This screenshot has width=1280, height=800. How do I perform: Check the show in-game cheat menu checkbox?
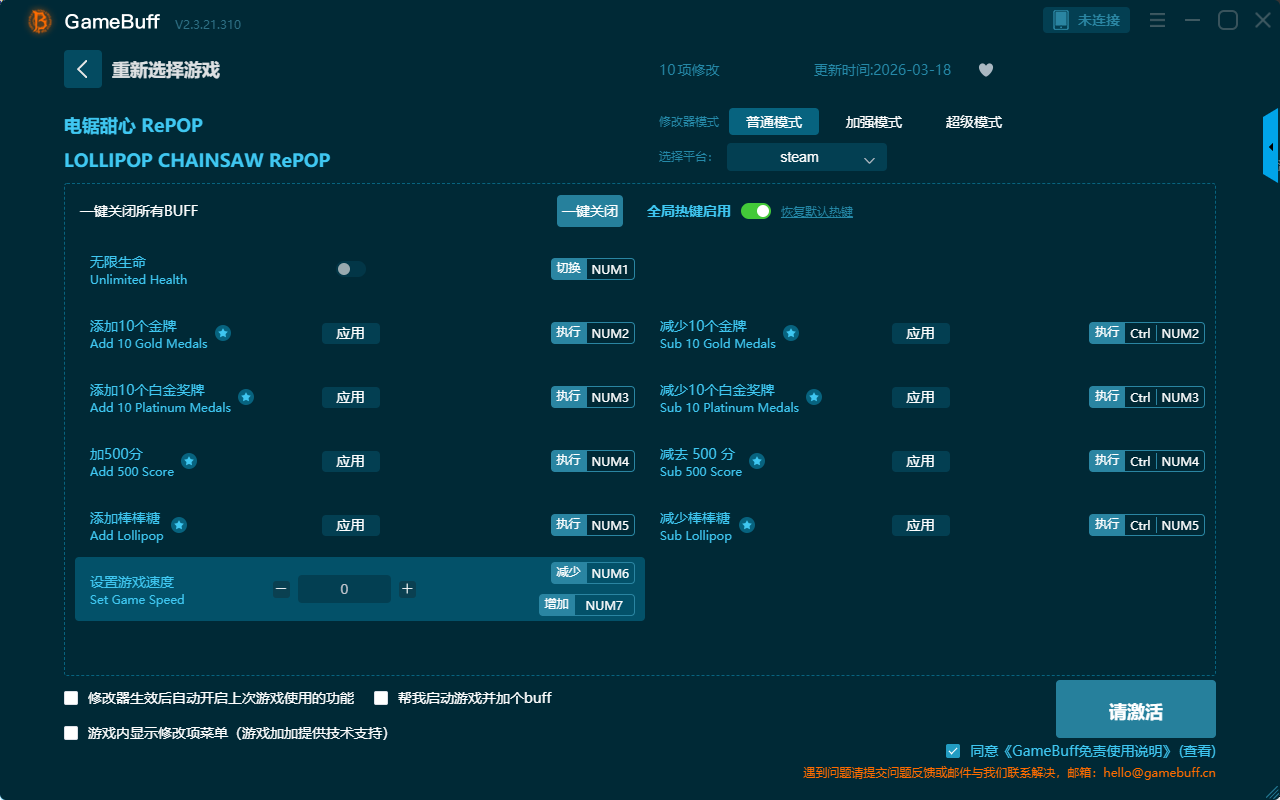tap(71, 733)
